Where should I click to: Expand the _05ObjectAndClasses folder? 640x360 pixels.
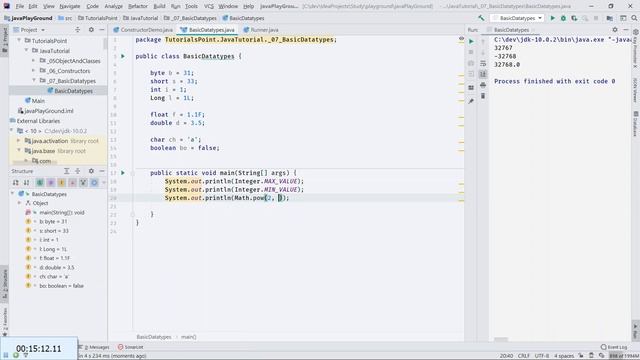pos(34,60)
